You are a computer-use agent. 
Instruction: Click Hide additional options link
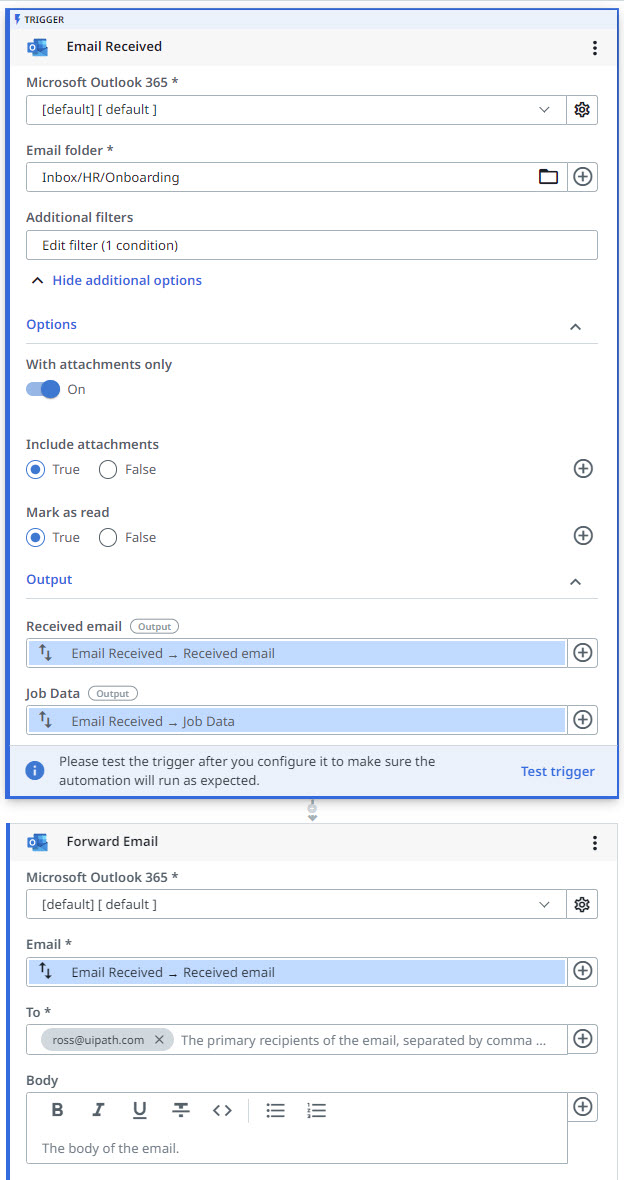pyautogui.click(x=127, y=281)
